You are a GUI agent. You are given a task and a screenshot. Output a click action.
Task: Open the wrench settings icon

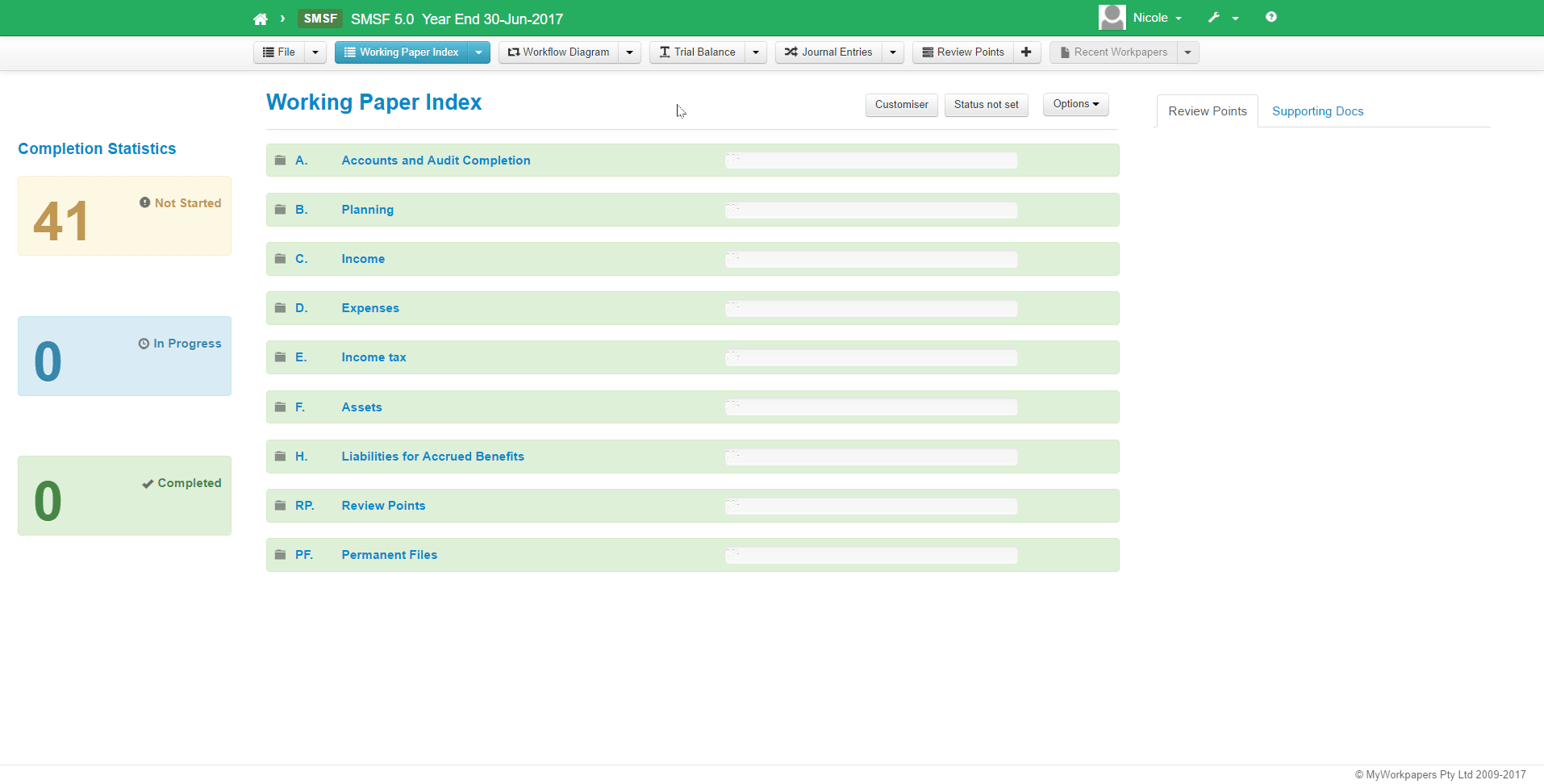point(1215,17)
